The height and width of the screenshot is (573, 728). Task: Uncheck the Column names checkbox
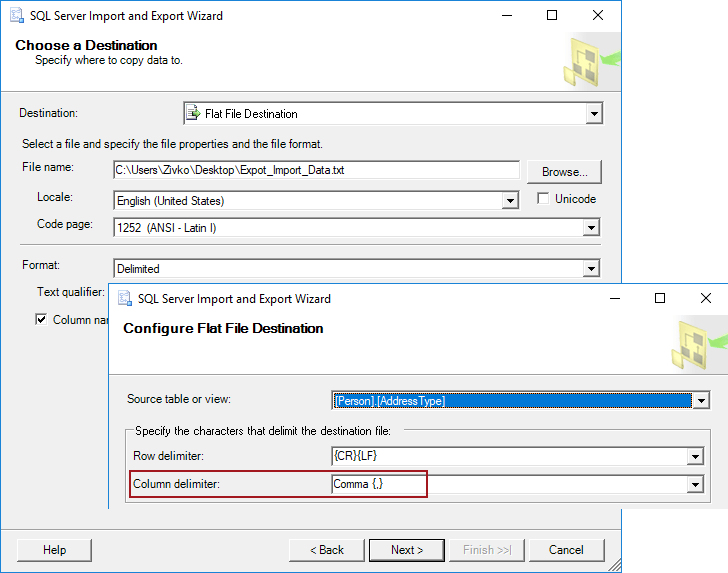41,319
